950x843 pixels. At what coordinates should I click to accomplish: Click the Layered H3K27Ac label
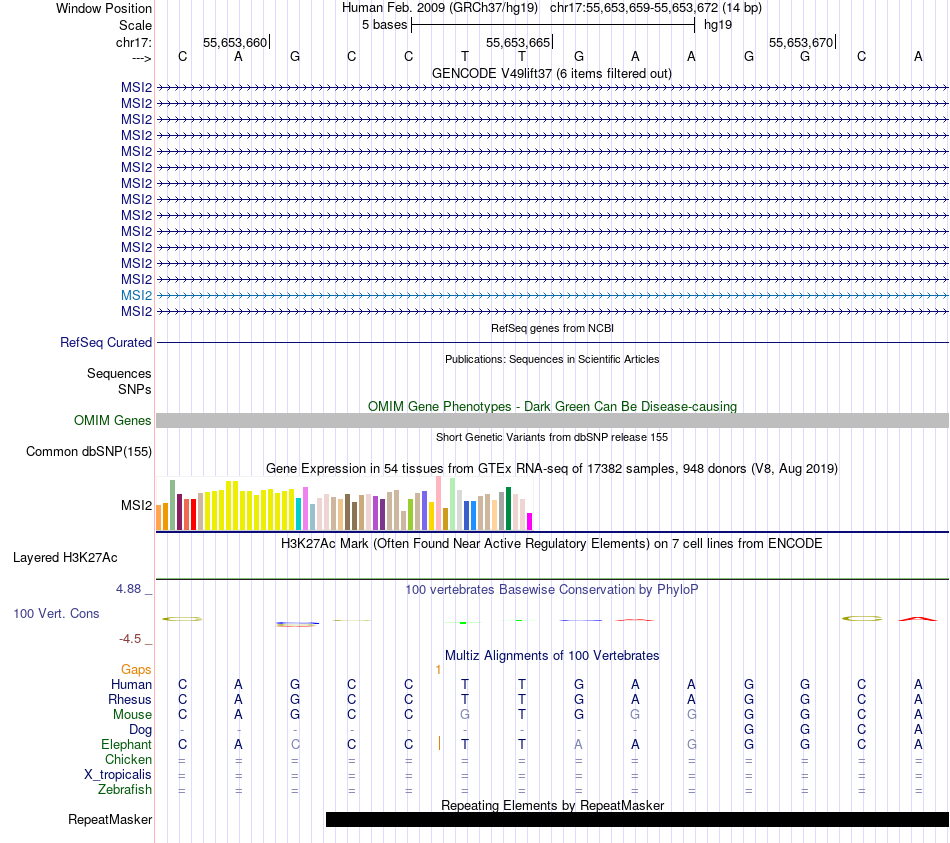point(65,558)
